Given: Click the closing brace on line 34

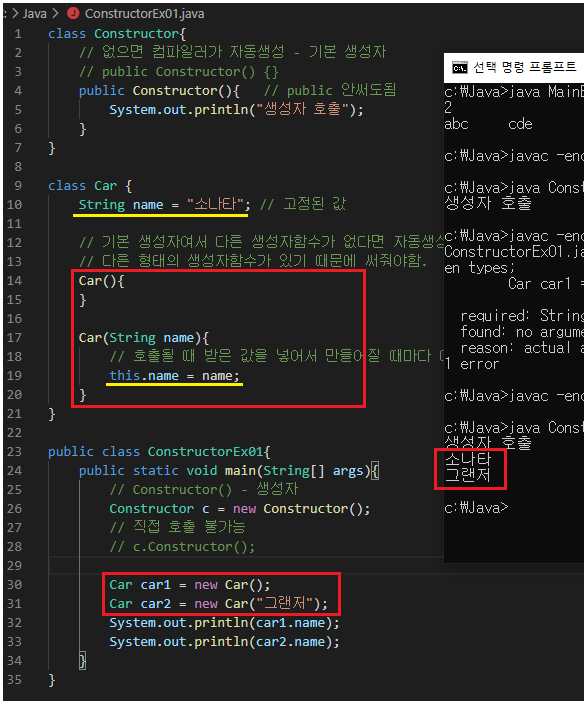Looking at the screenshot, I should coord(82,661).
